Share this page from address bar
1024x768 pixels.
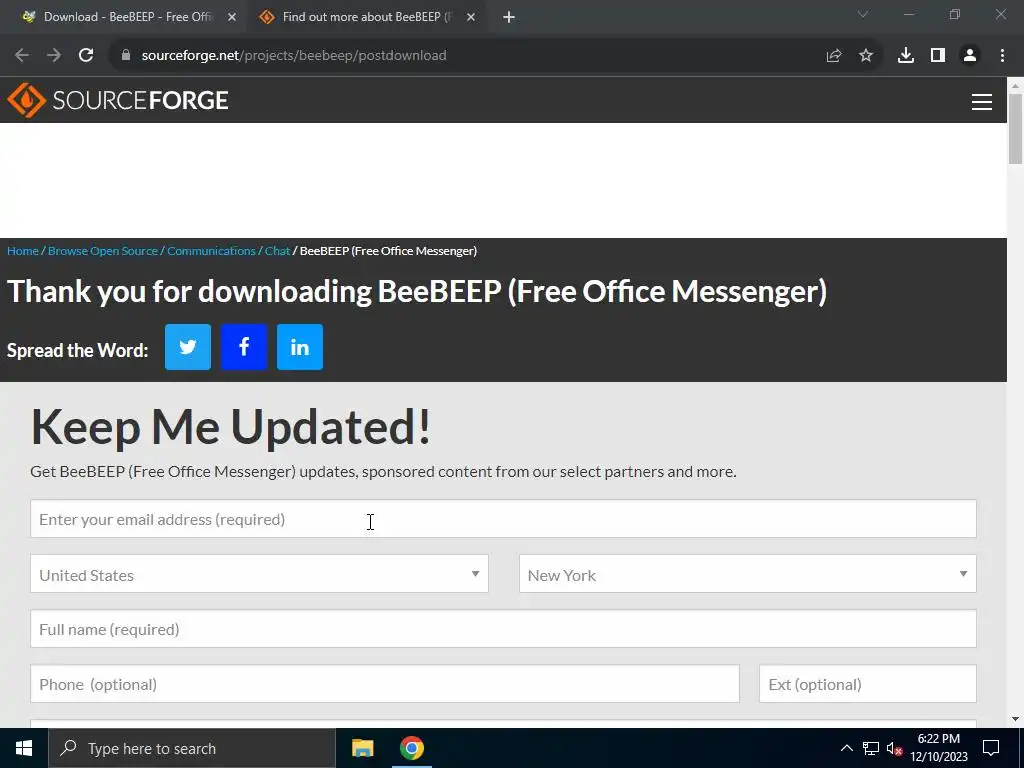click(x=834, y=56)
